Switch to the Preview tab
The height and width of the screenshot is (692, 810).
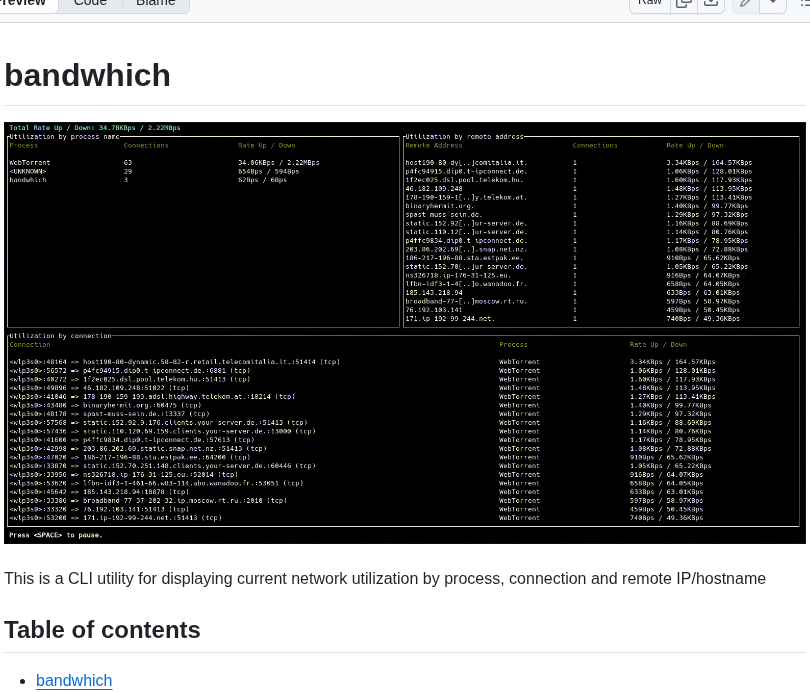23,4
